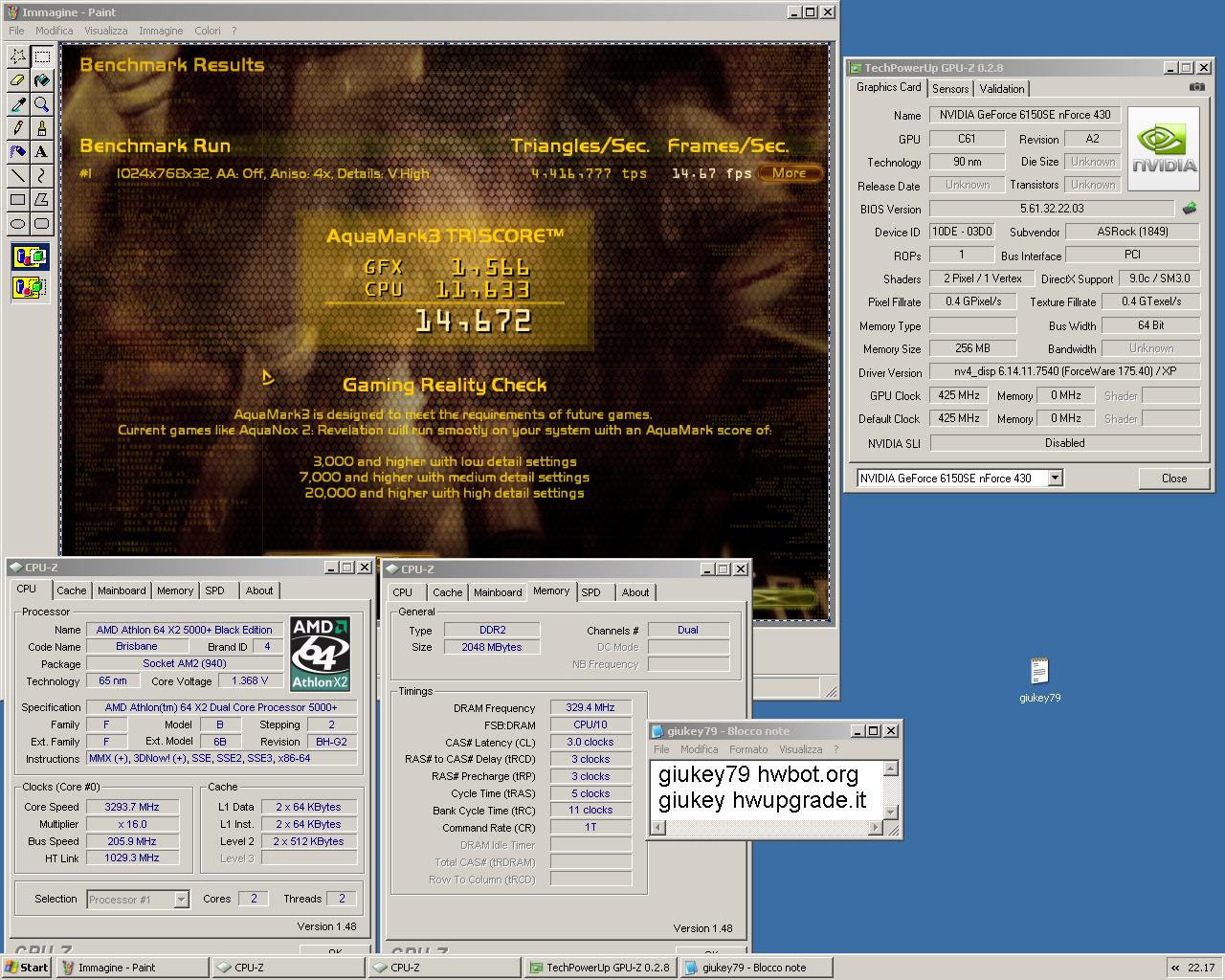This screenshot has width=1225, height=980.
Task: Click the More button in AquaMark results
Action: tap(790, 173)
